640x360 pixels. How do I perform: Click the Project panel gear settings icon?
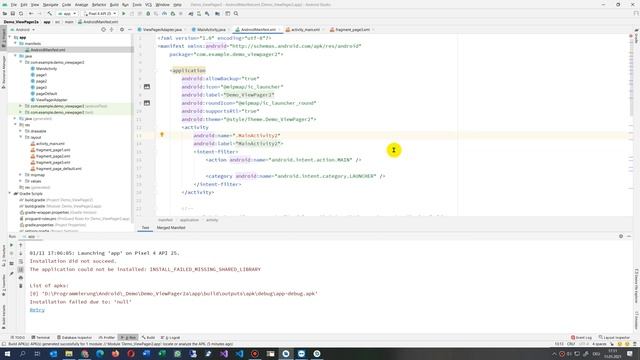[122, 30]
